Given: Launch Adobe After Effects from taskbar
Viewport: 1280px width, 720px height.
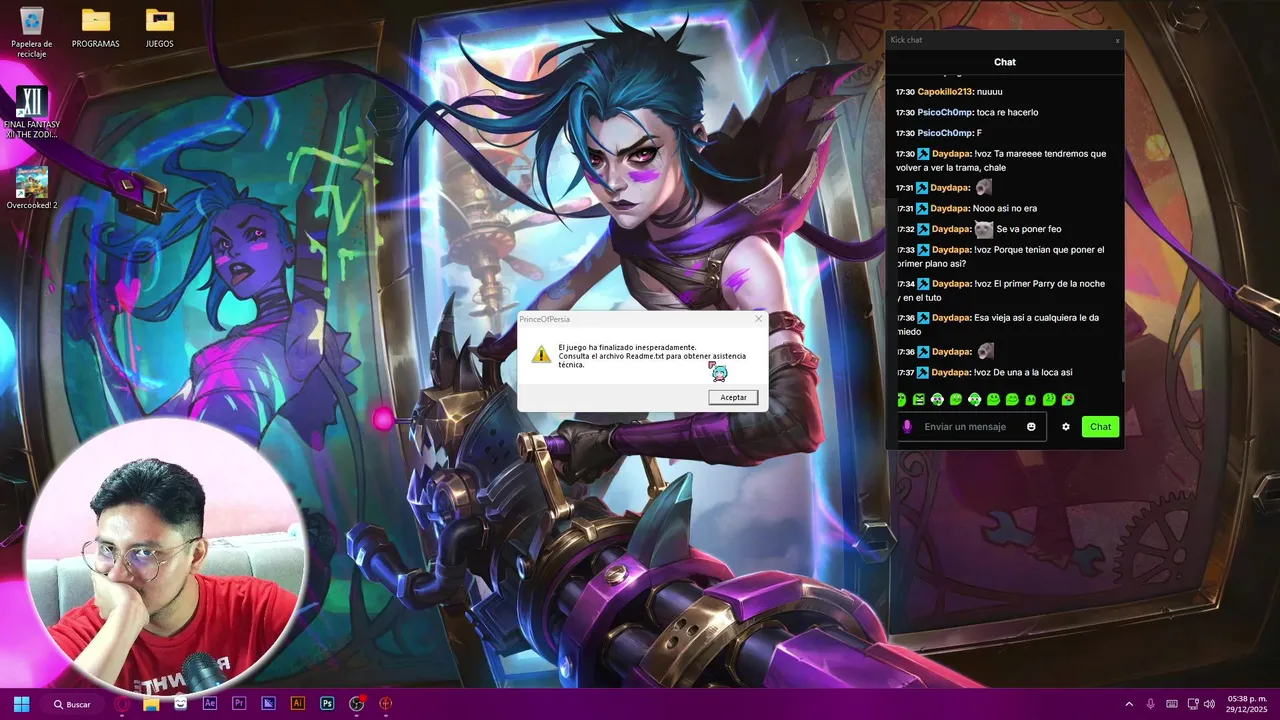Looking at the screenshot, I should pos(210,704).
